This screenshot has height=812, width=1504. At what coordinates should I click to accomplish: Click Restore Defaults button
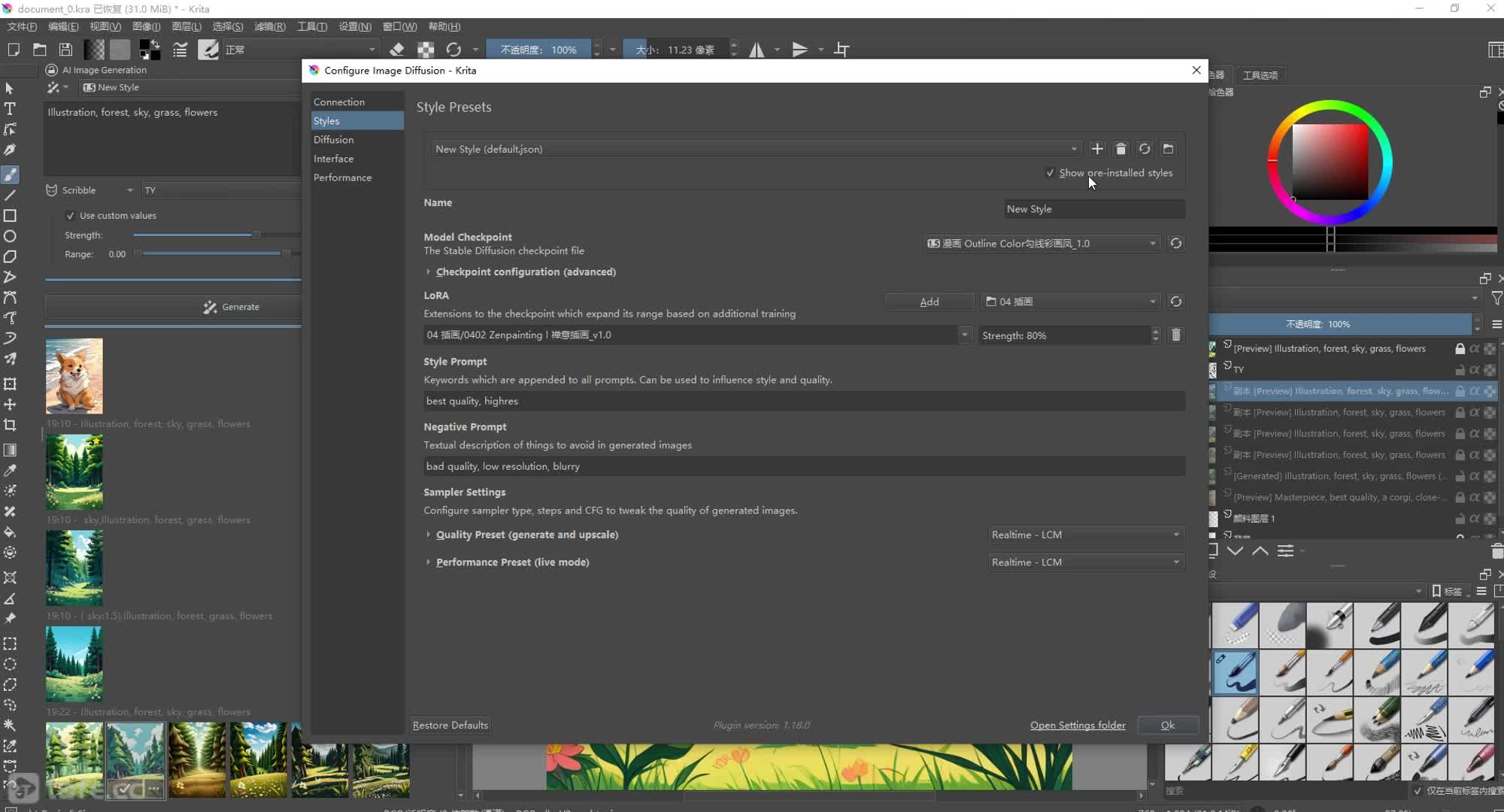(450, 725)
